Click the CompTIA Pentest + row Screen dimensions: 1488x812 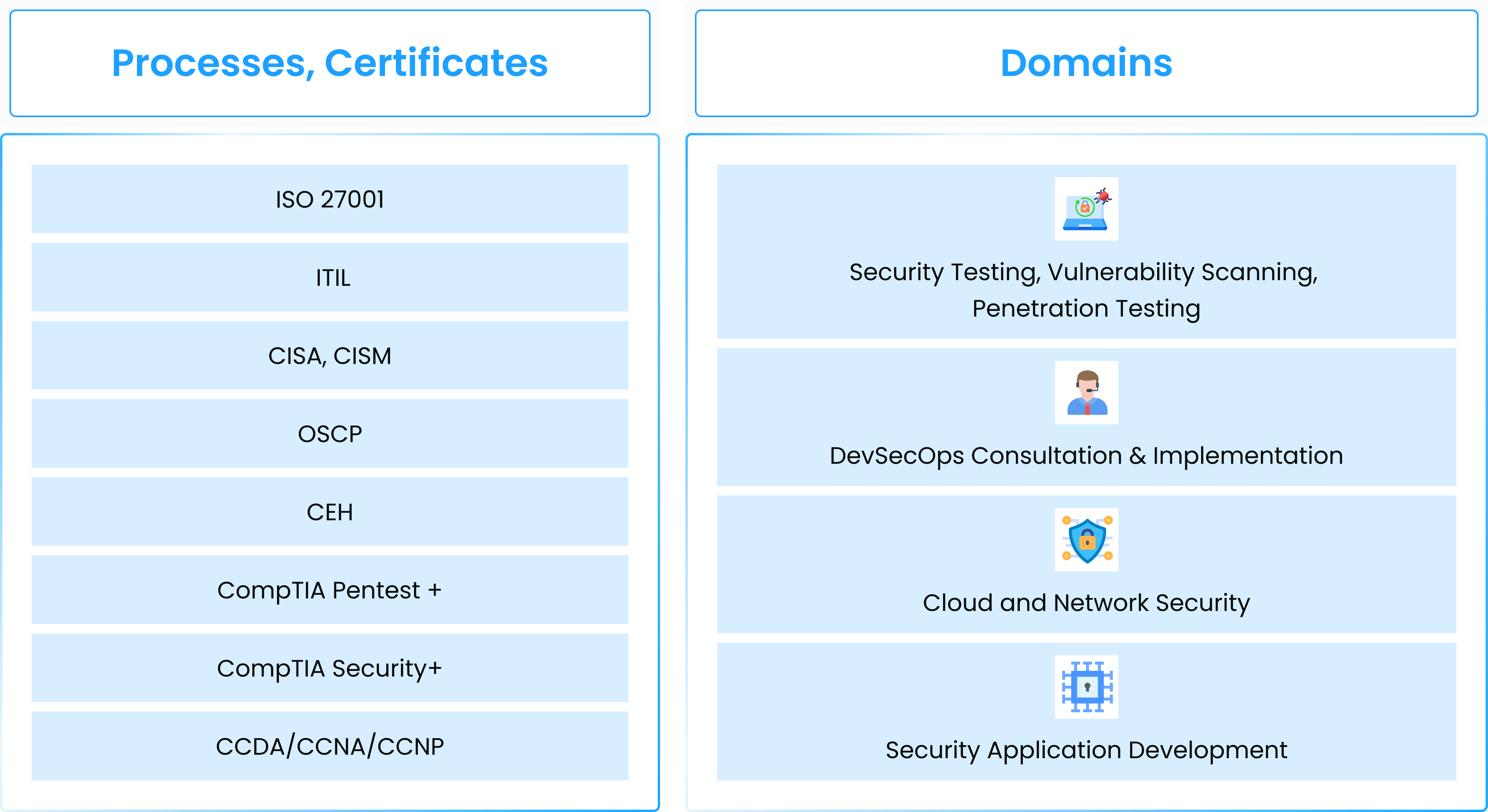coord(330,590)
